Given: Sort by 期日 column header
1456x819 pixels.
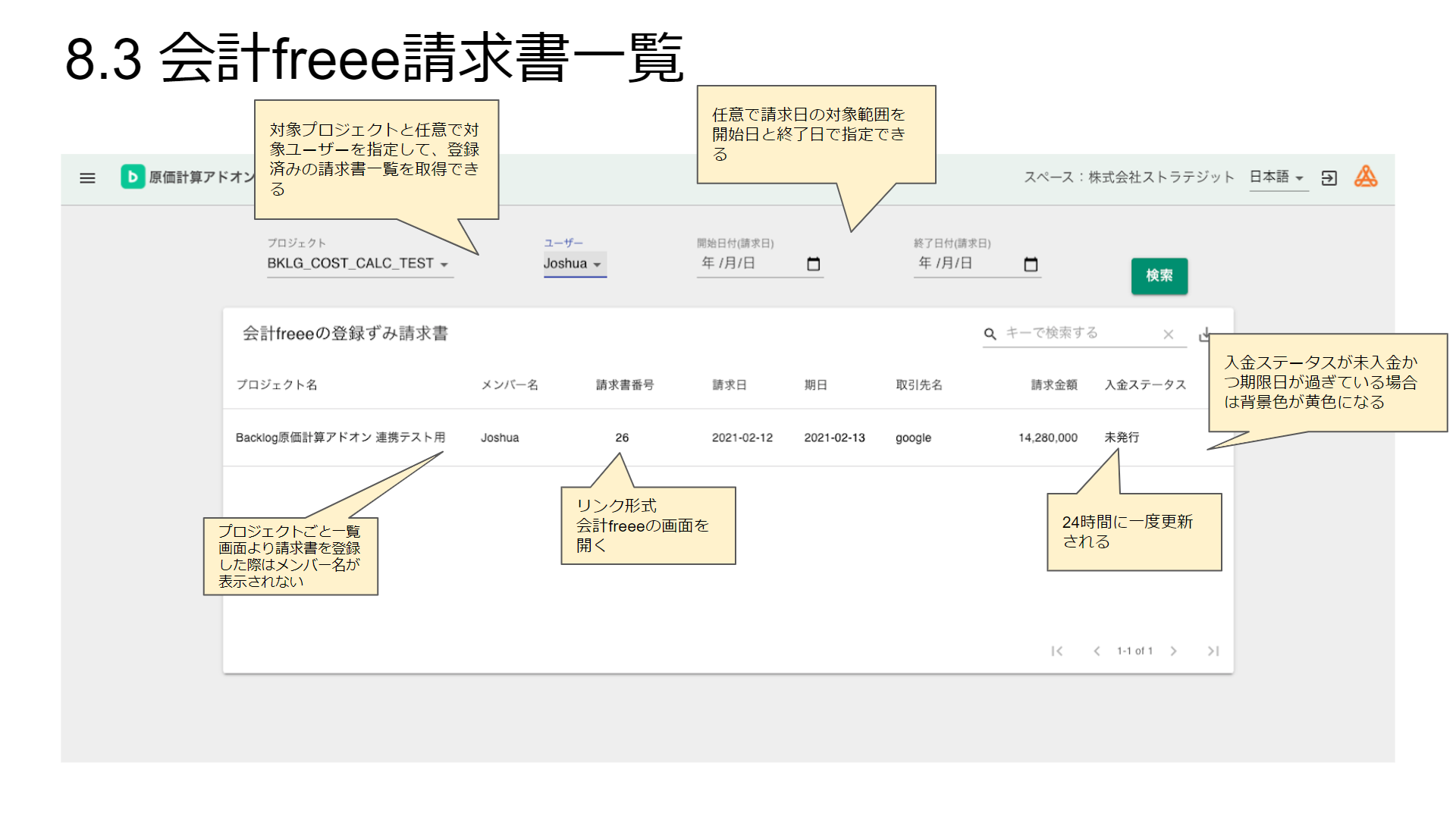Looking at the screenshot, I should (x=816, y=384).
